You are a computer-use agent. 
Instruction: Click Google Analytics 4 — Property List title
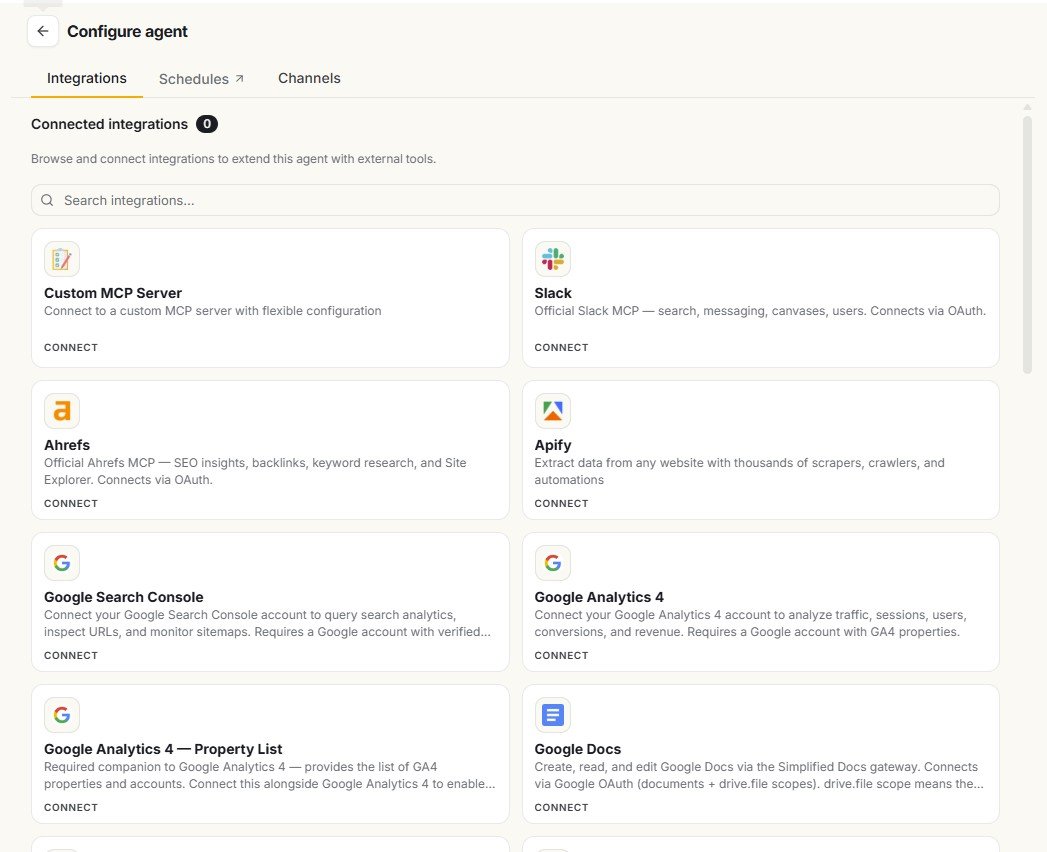[163, 749]
